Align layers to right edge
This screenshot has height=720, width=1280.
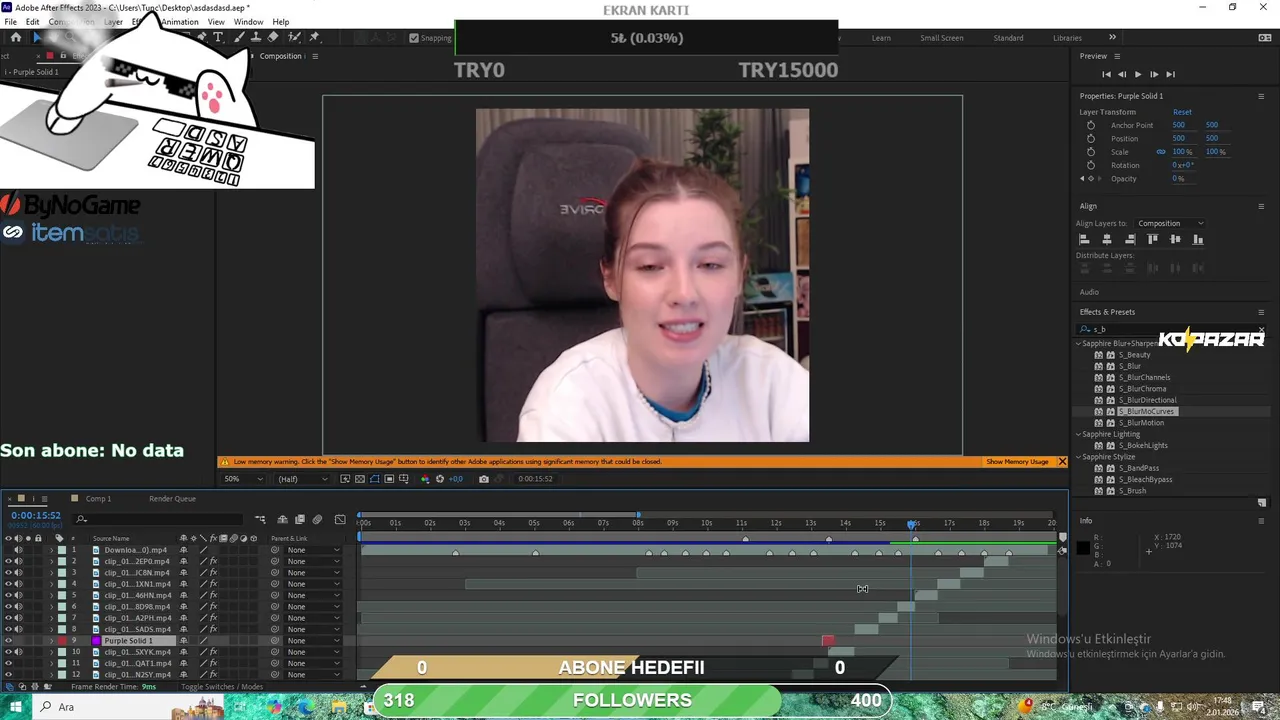click(1130, 239)
